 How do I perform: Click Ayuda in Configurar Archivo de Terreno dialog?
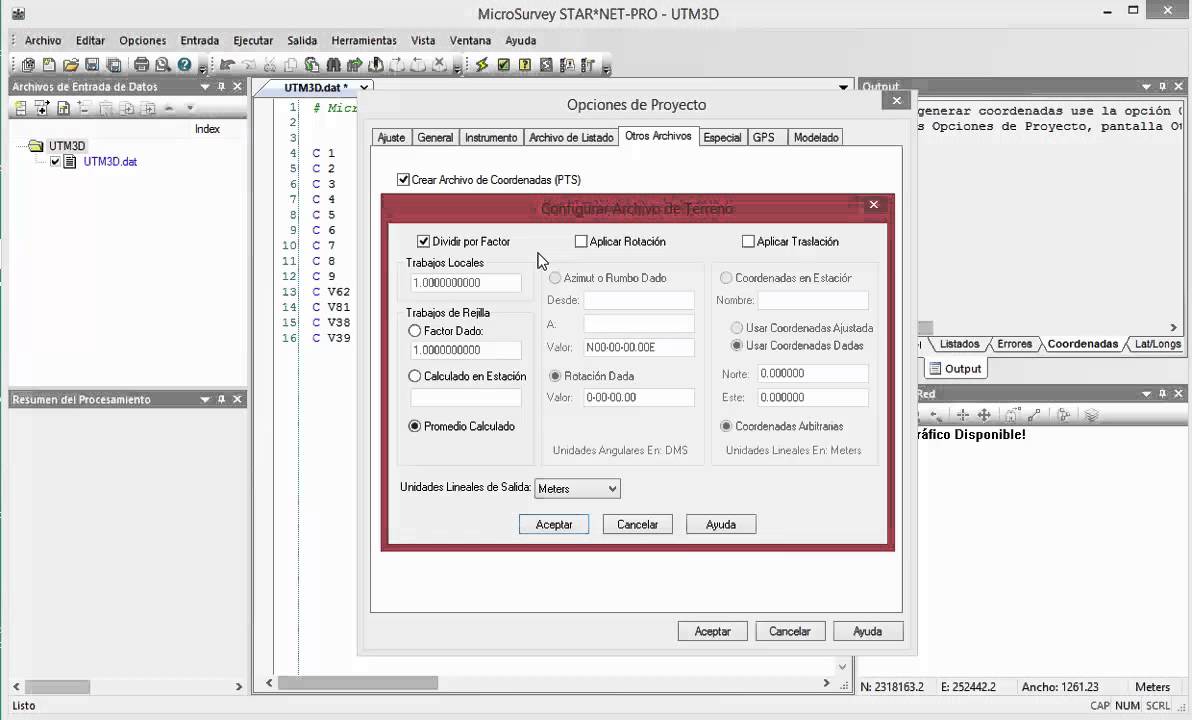[721, 525]
